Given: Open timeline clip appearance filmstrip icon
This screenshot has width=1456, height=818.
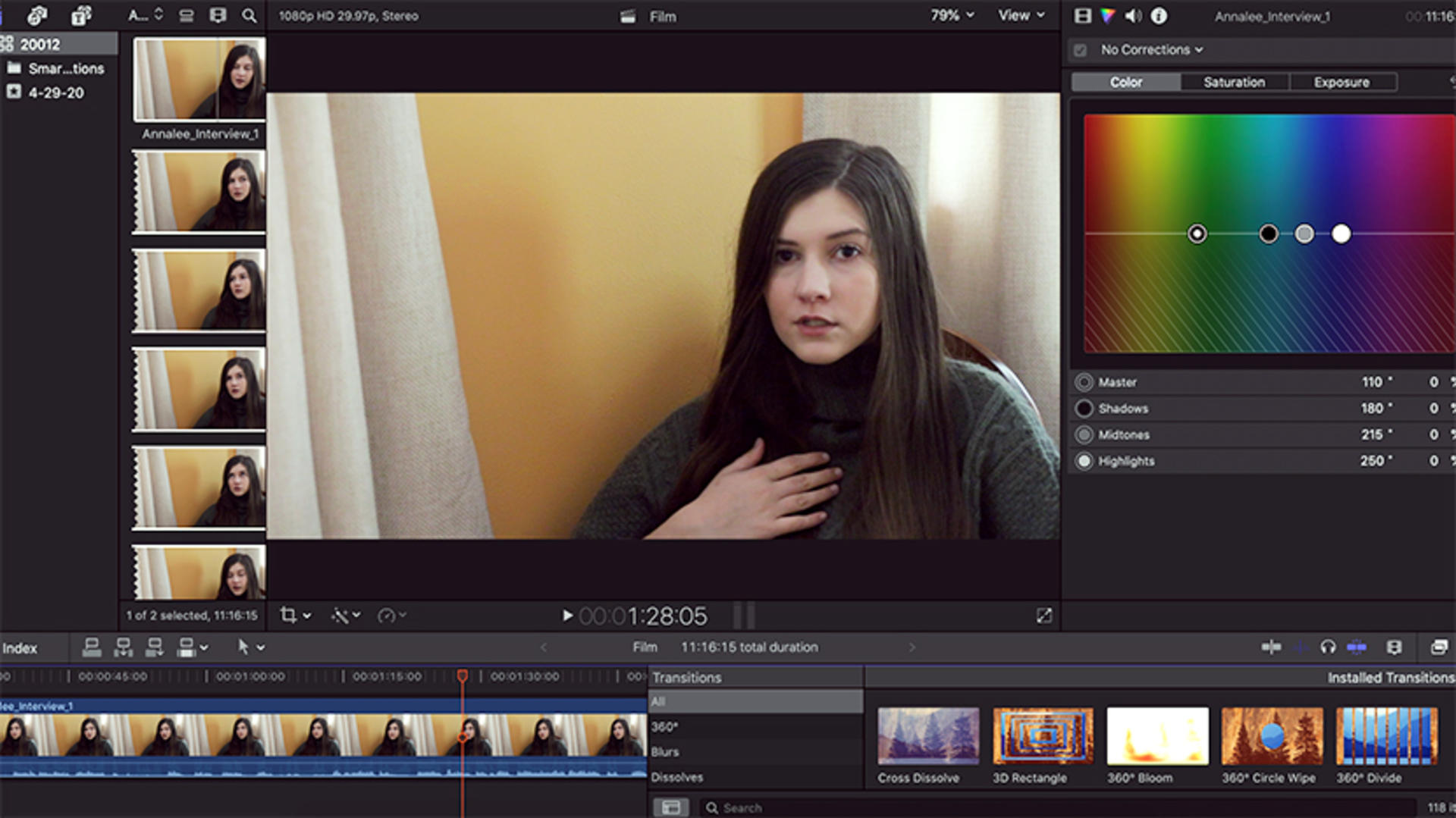Looking at the screenshot, I should [x=1394, y=647].
